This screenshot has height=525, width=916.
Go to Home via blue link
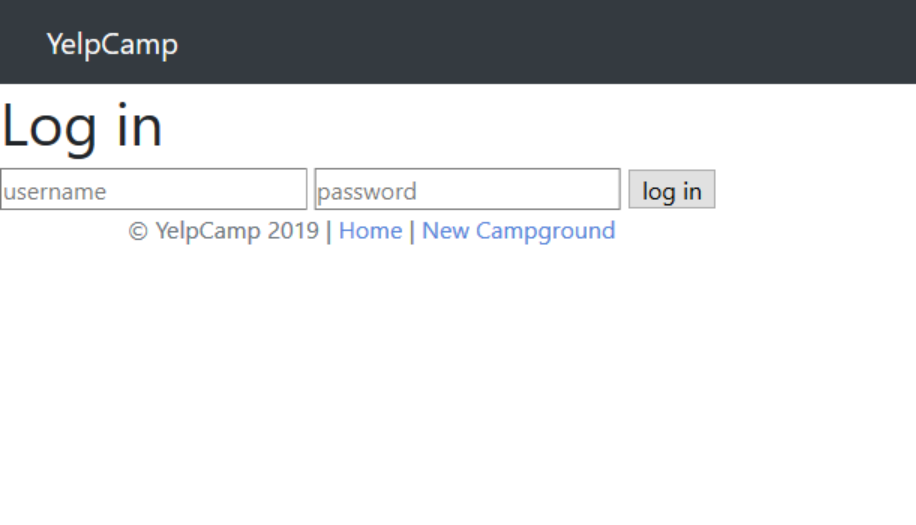click(x=370, y=231)
